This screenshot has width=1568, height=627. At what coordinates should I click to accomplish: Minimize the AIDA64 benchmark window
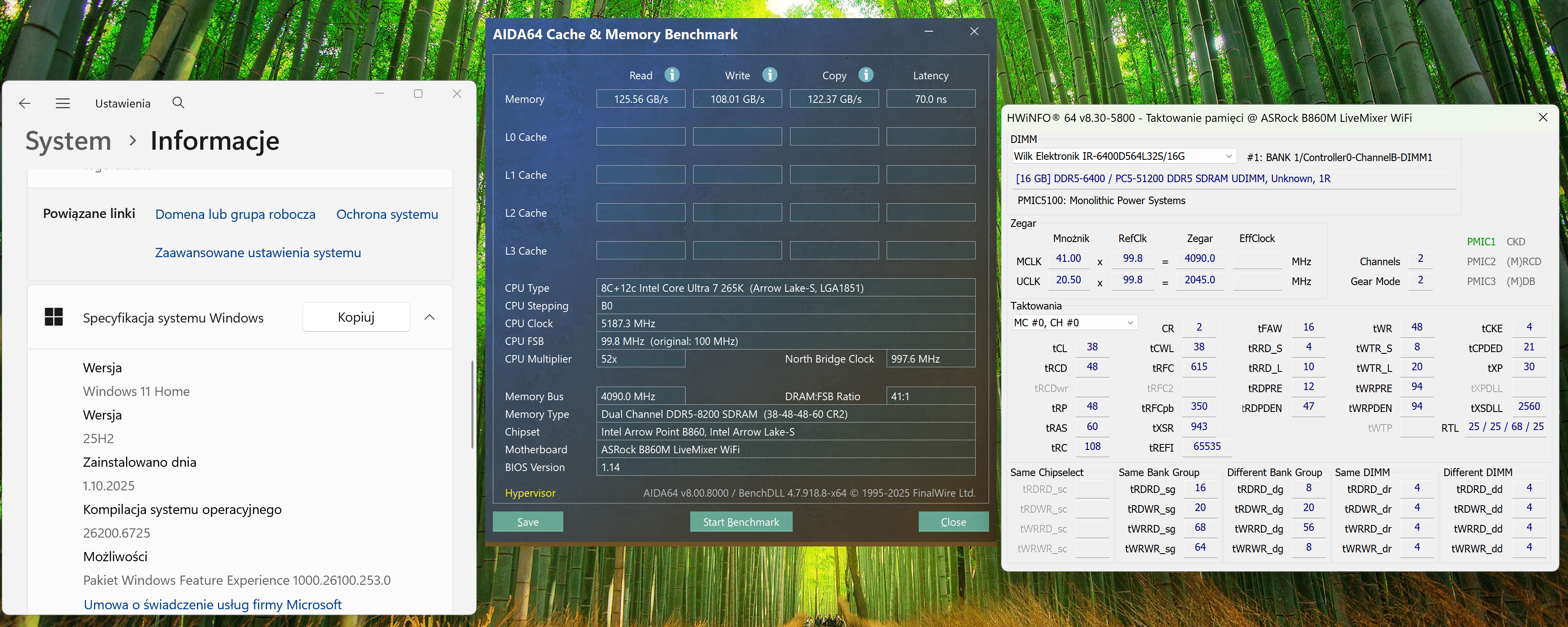[928, 32]
